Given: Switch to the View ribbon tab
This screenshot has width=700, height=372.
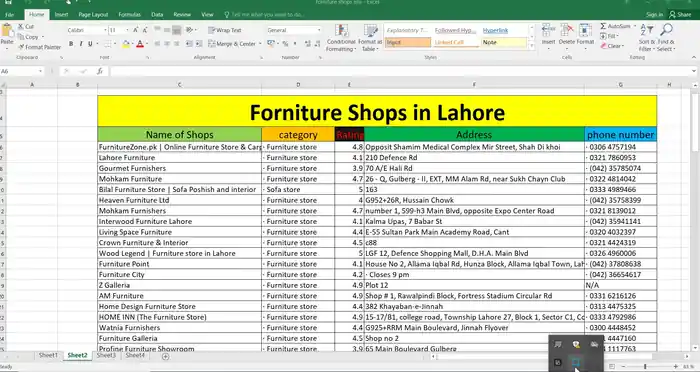Looking at the screenshot, I should 208,15.
